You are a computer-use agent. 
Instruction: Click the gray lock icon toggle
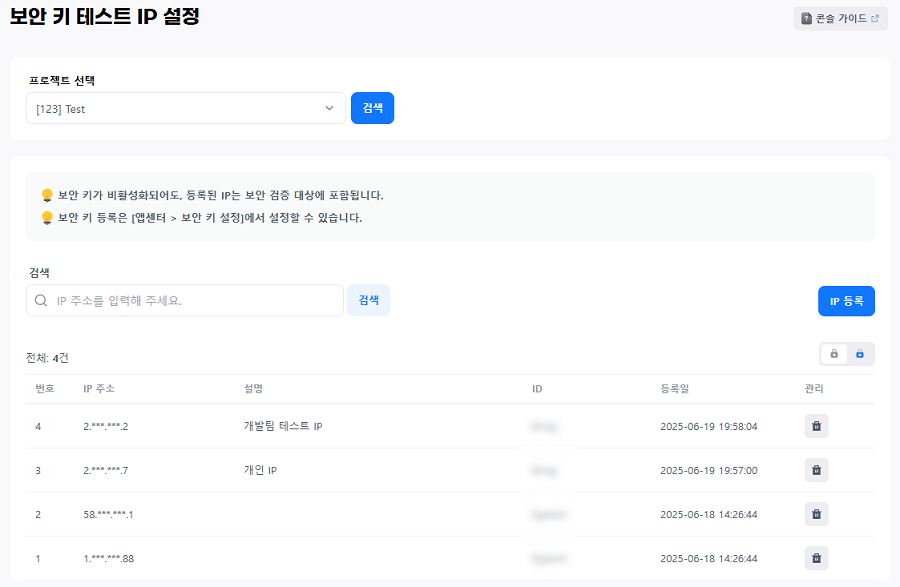[x=834, y=354]
